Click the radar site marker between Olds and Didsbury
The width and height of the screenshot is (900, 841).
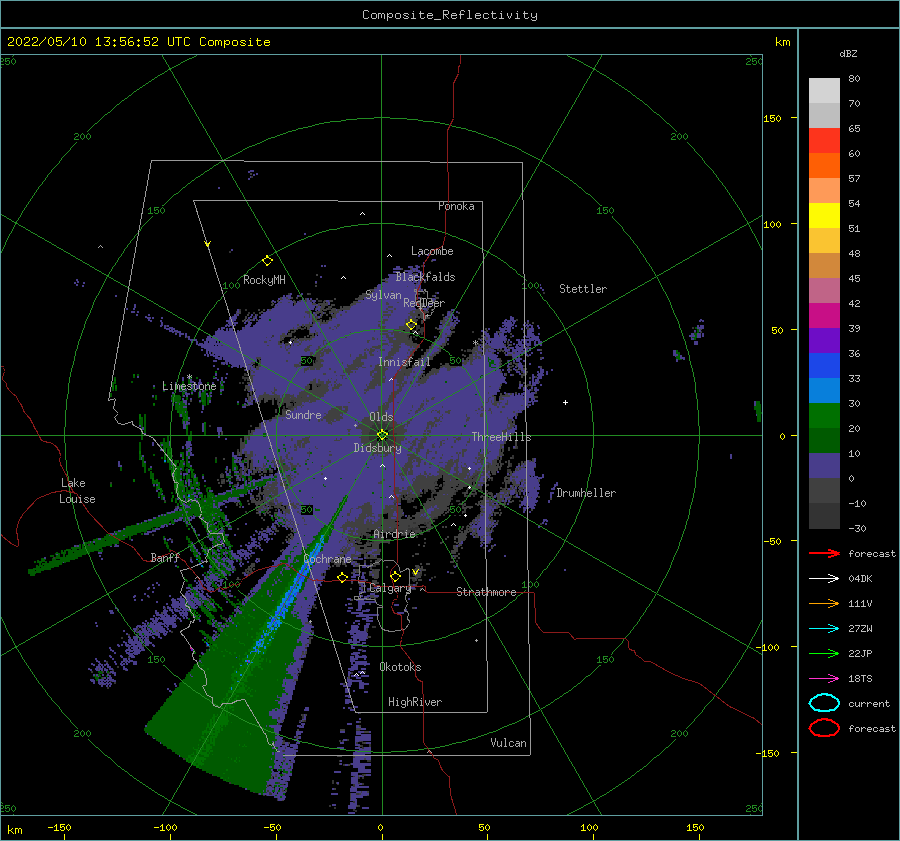pos(382,435)
